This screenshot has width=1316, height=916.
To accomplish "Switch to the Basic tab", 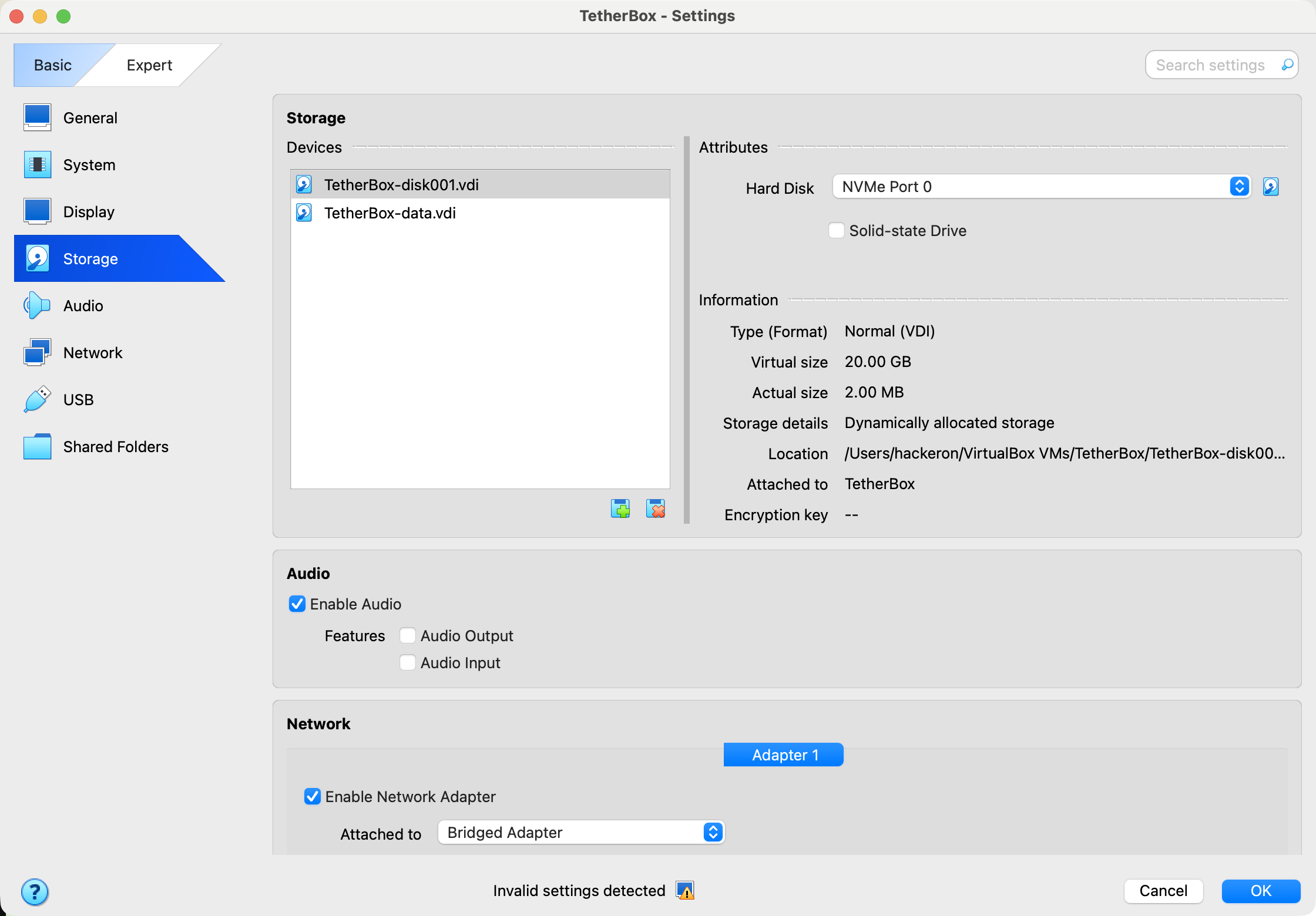I will (x=53, y=65).
